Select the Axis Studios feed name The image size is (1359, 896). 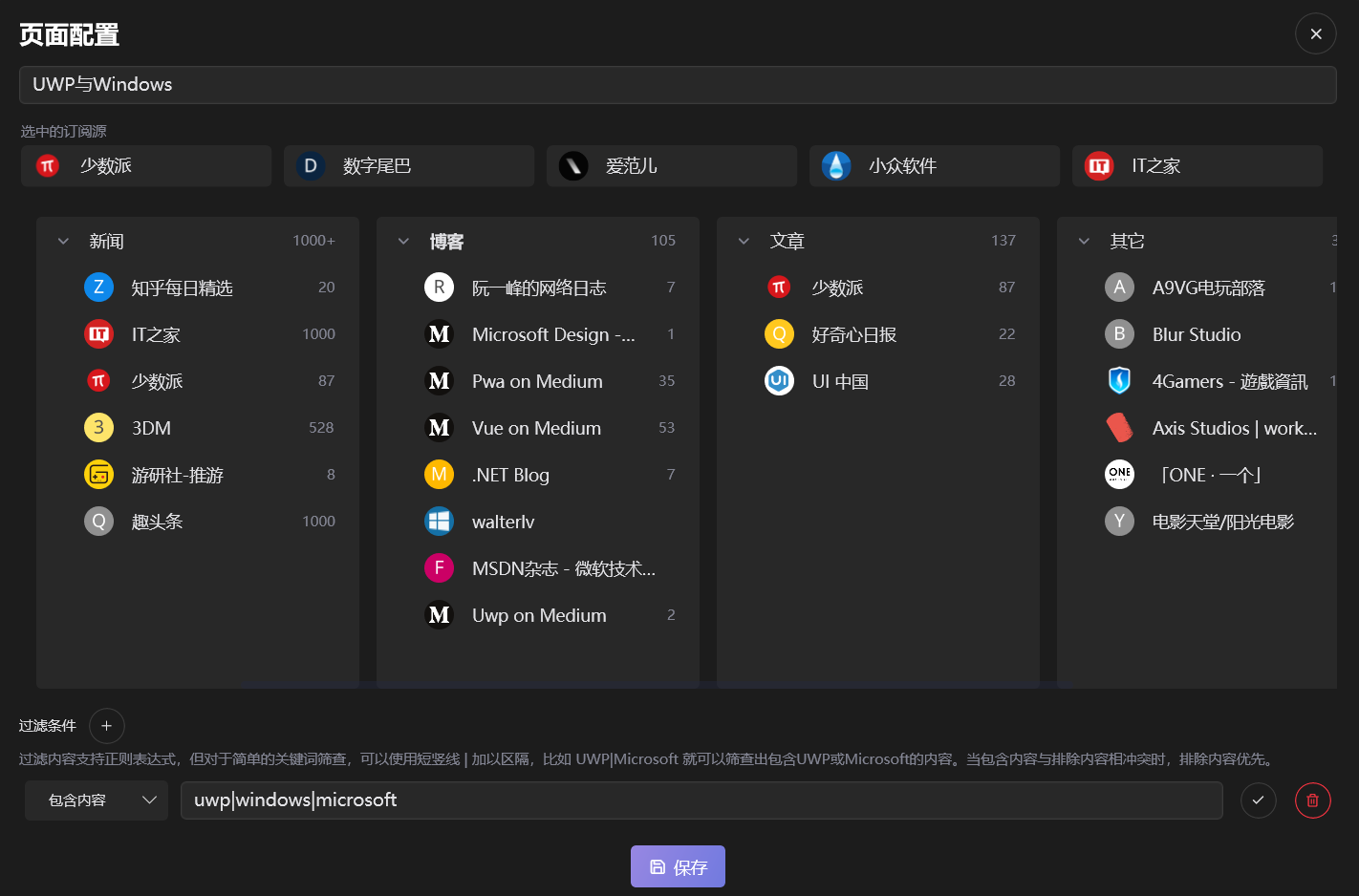[x=1235, y=428]
